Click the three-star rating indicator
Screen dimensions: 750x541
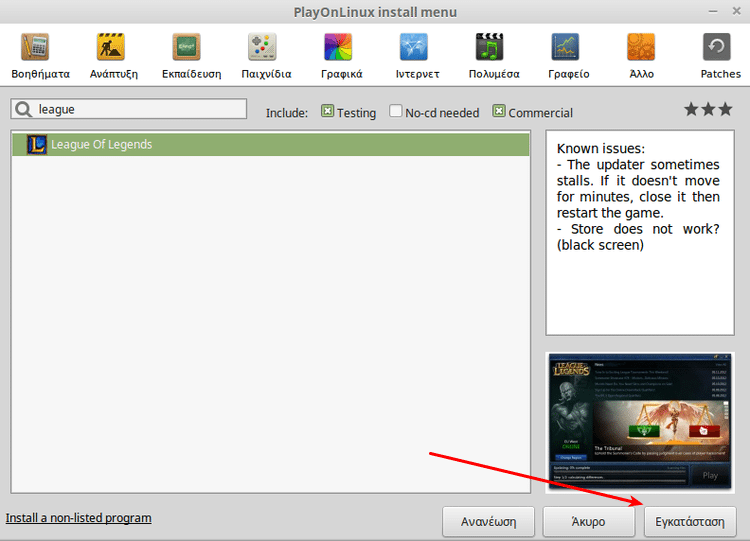tap(708, 110)
